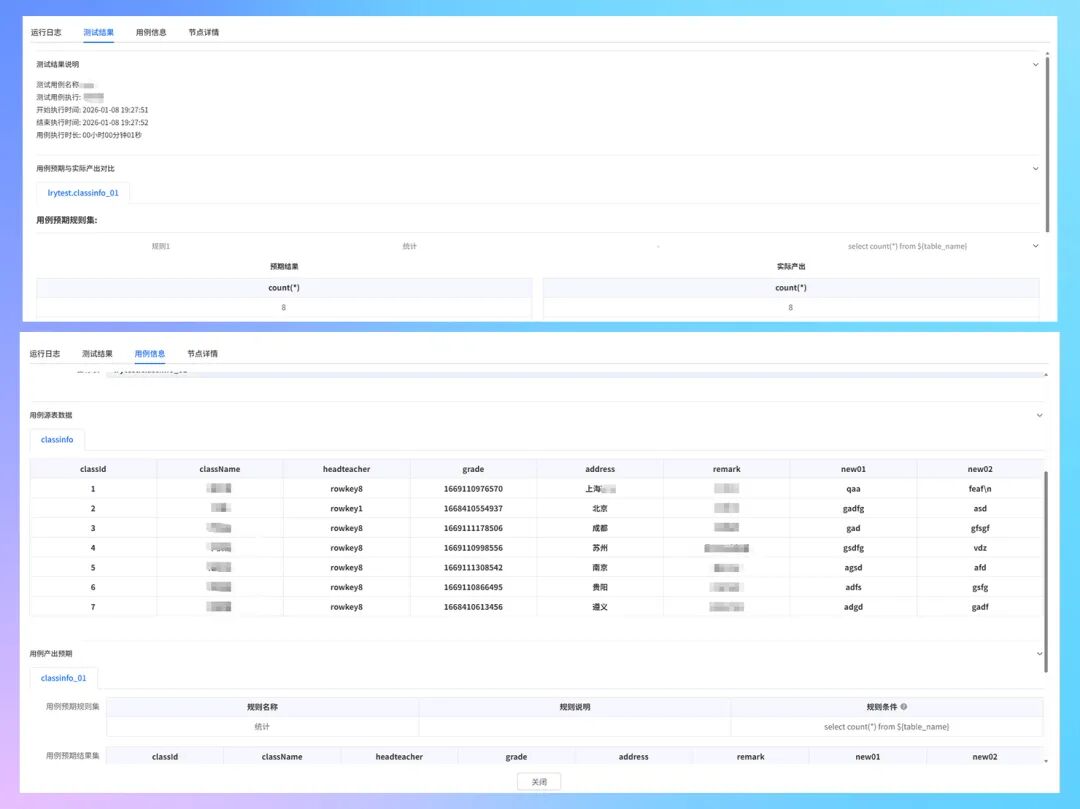Image resolution: width=1080 pixels, height=809 pixels.
Task: Click grade cell 1668410554937
Action: click(x=473, y=509)
